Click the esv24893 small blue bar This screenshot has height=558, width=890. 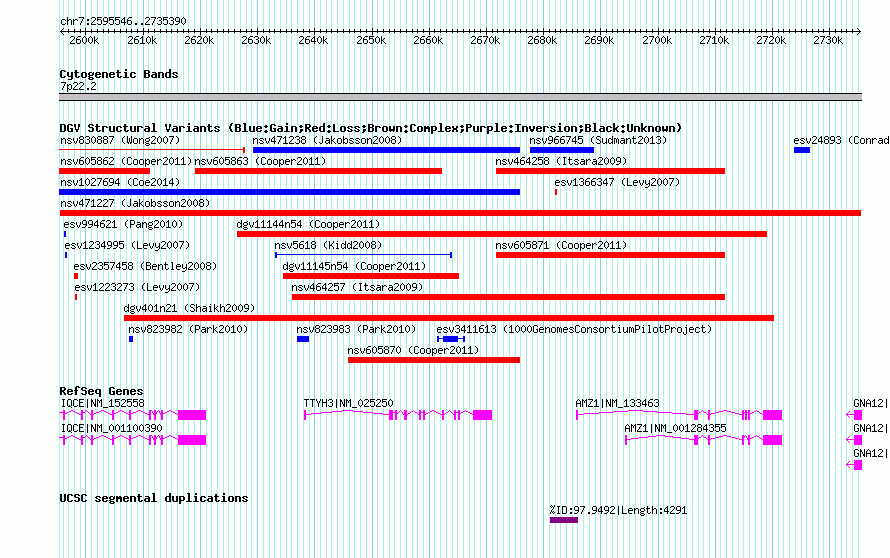click(x=801, y=150)
